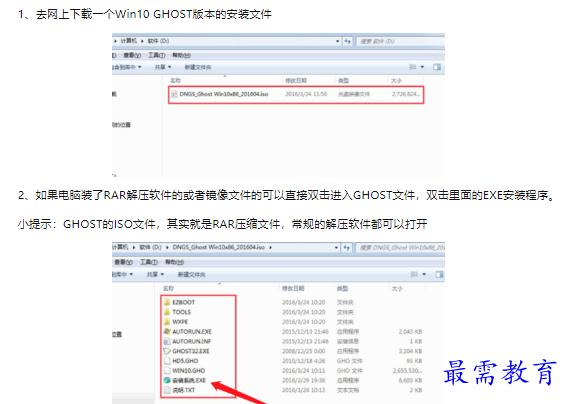Select the WIN10.GHO file icon

point(167,370)
